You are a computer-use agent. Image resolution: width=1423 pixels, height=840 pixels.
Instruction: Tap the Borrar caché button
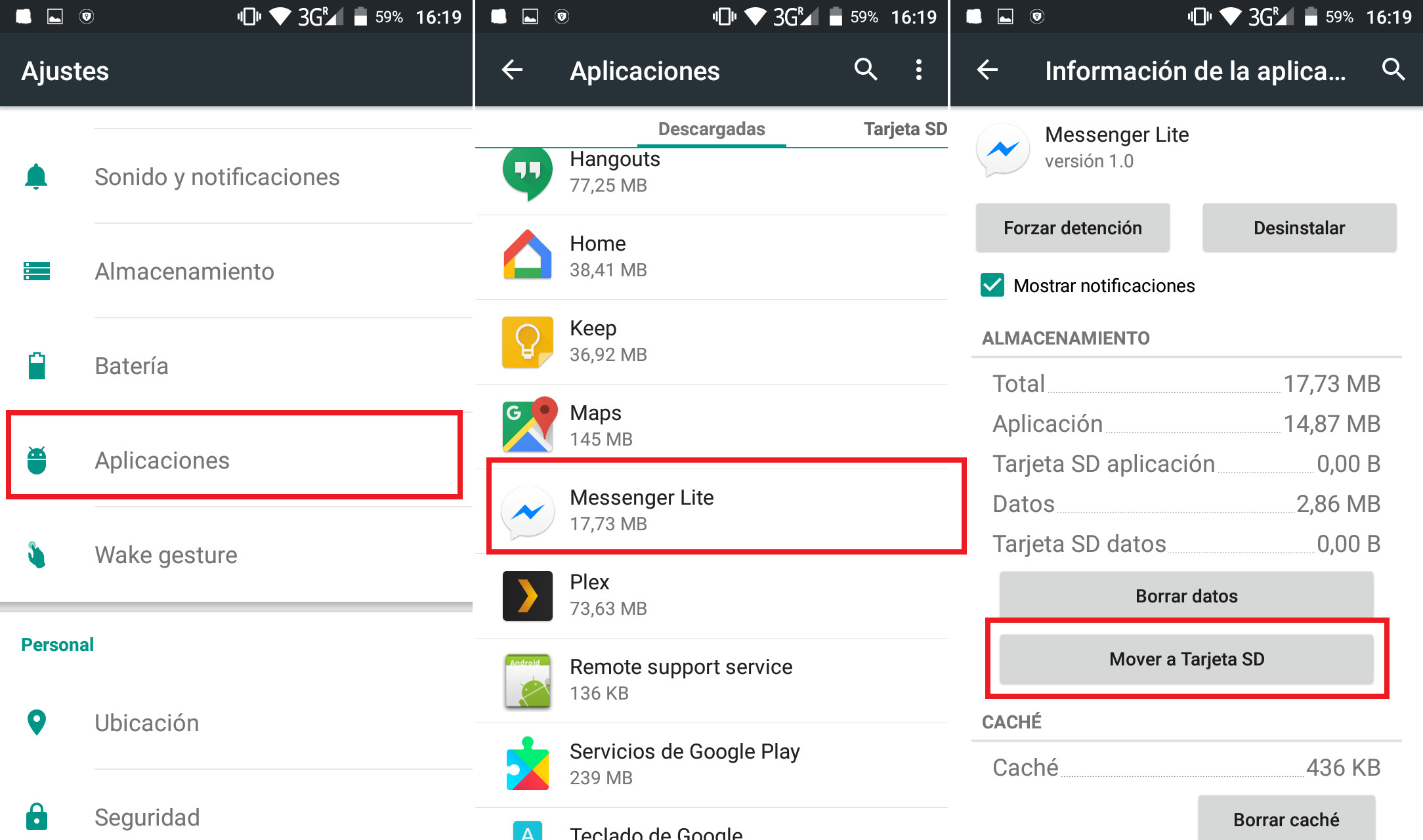(1286, 820)
